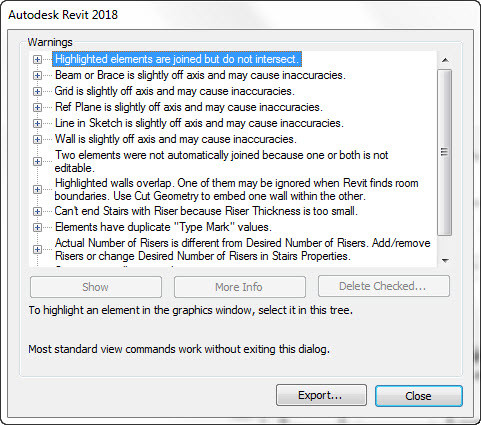
Task: Open More Info for the warning
Action: tap(240, 287)
